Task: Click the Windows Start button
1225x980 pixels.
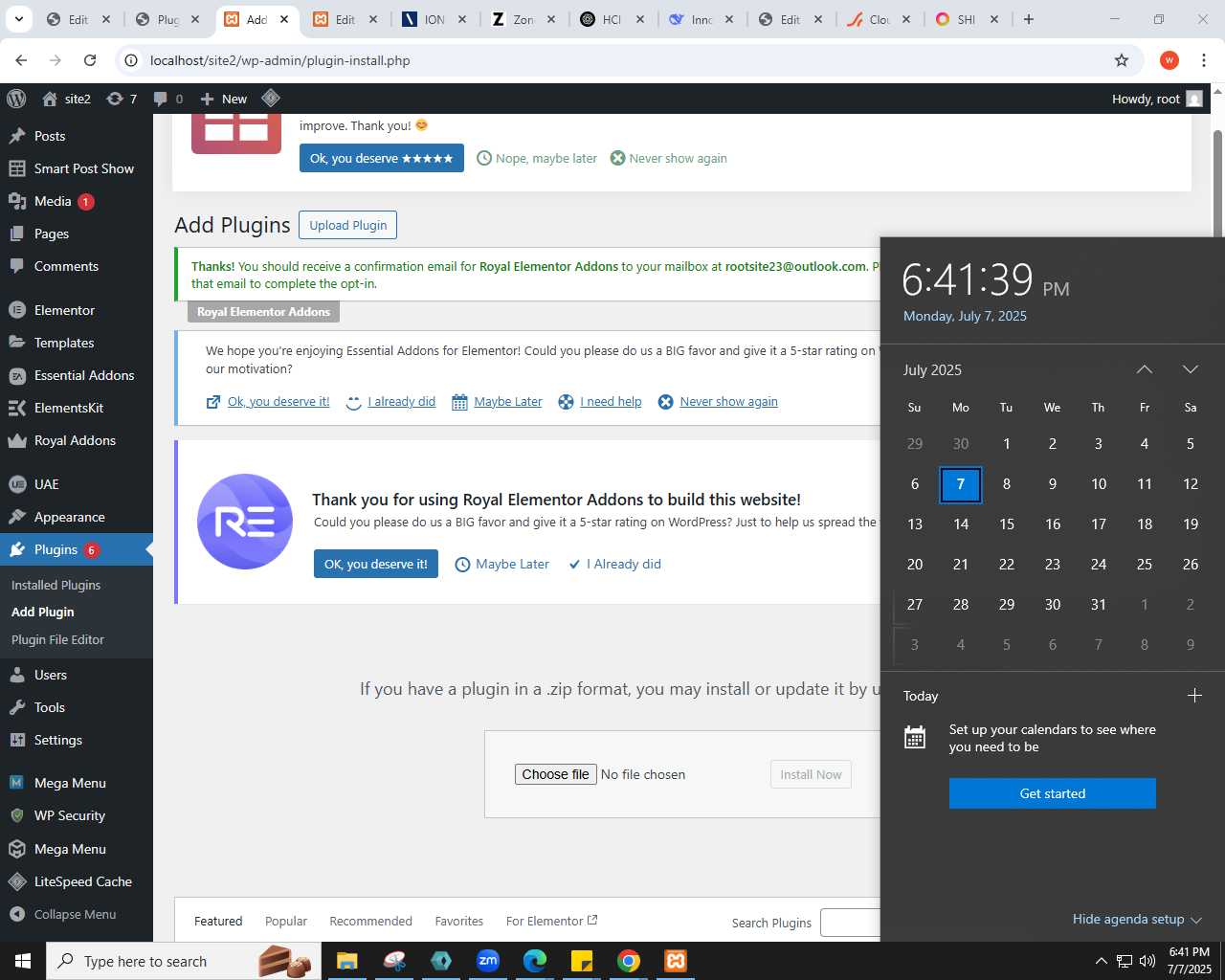Action: point(23,961)
